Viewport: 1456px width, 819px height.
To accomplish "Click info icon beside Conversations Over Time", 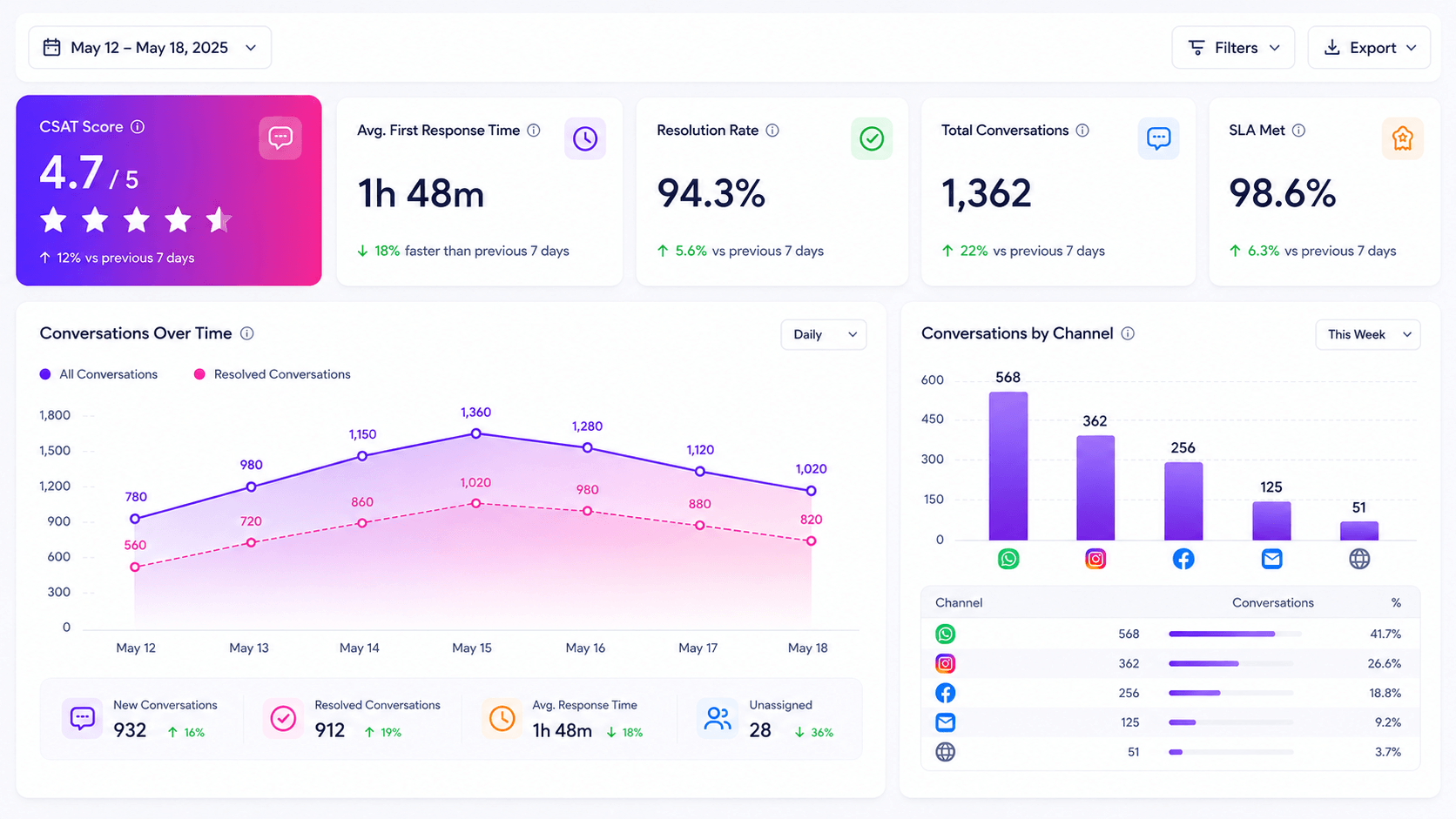I will 247,333.
